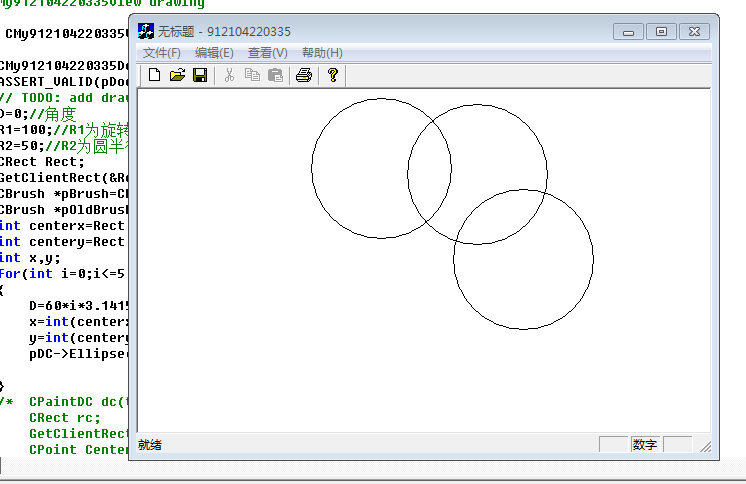Close the 912104220335 window
Viewport: 746px width, 484px height.
click(x=694, y=32)
